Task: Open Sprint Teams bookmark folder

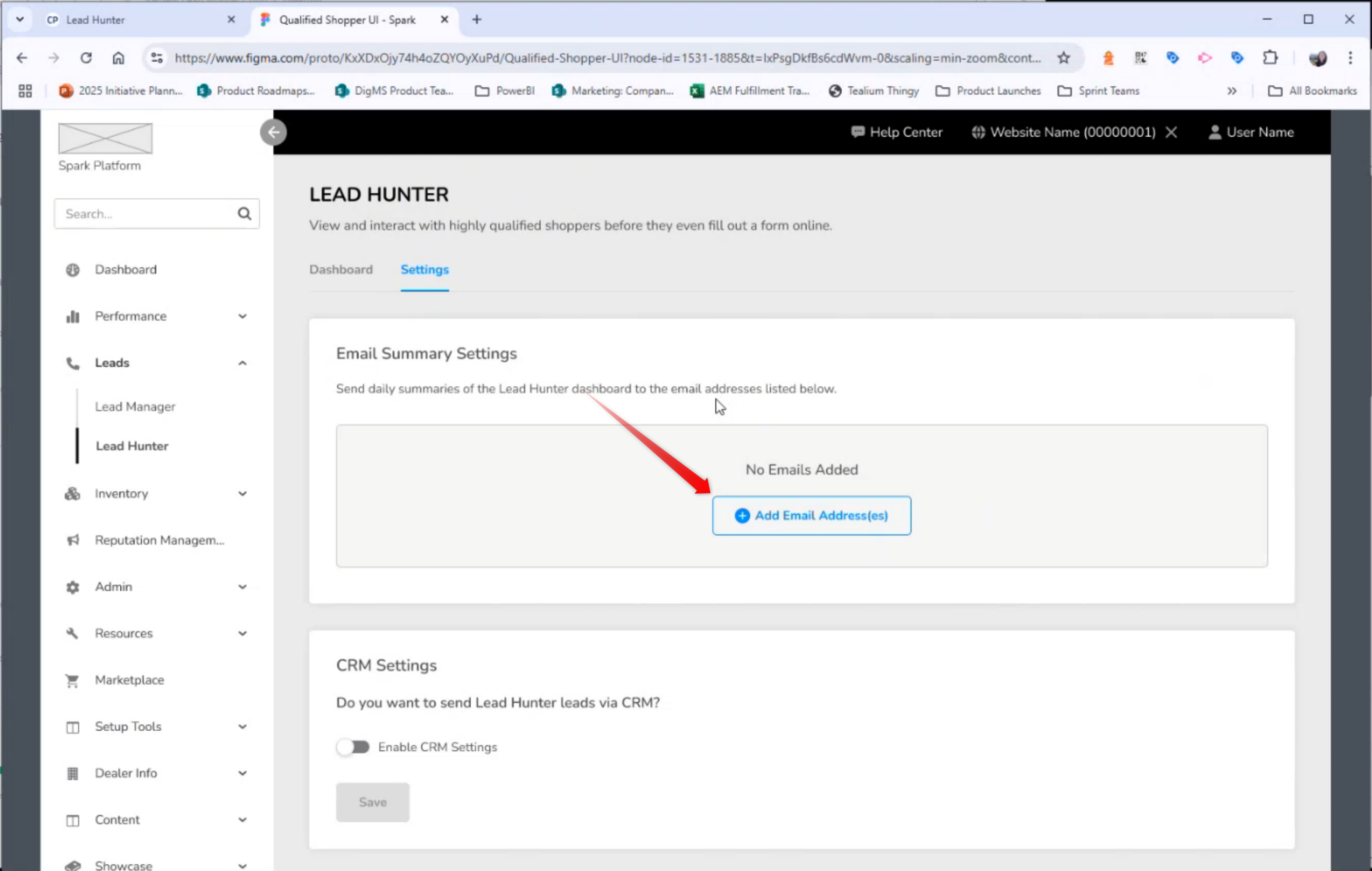Action: [x=1098, y=90]
